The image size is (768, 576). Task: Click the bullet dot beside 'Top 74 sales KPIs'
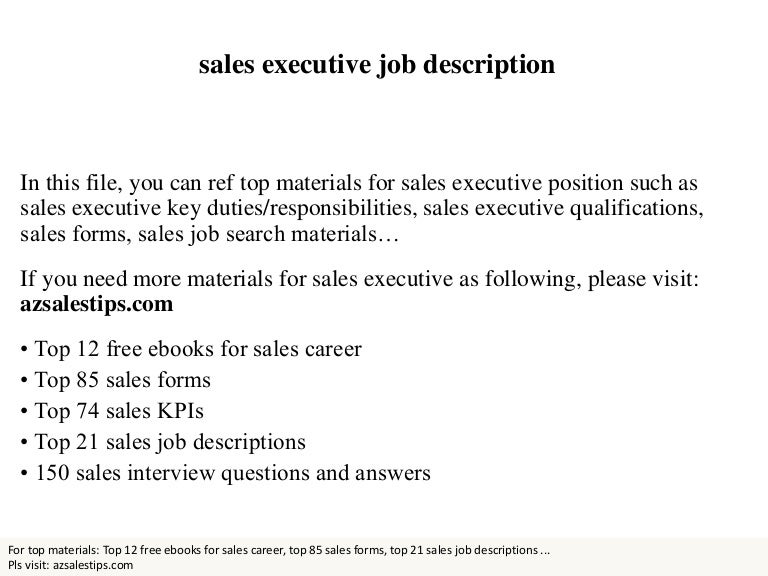(24, 411)
